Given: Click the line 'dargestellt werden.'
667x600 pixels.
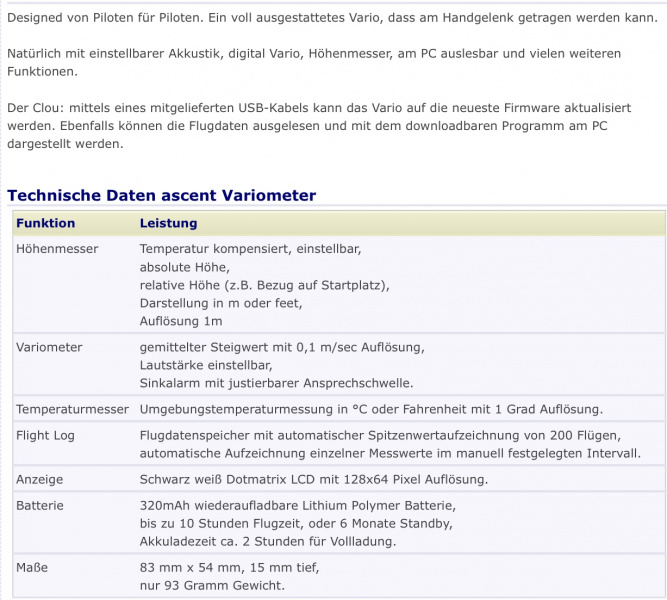Looking at the screenshot, I should (x=65, y=144).
